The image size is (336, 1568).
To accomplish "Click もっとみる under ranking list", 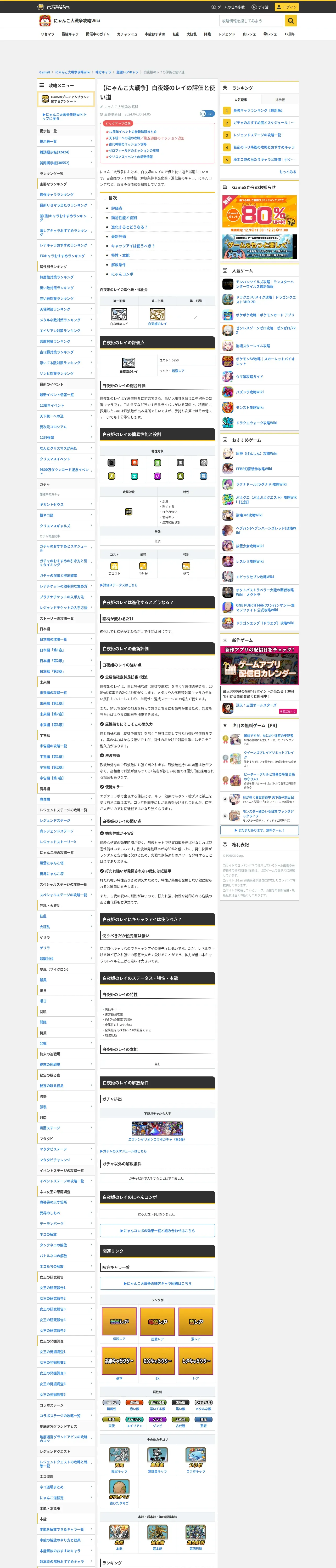I will pos(288,172).
